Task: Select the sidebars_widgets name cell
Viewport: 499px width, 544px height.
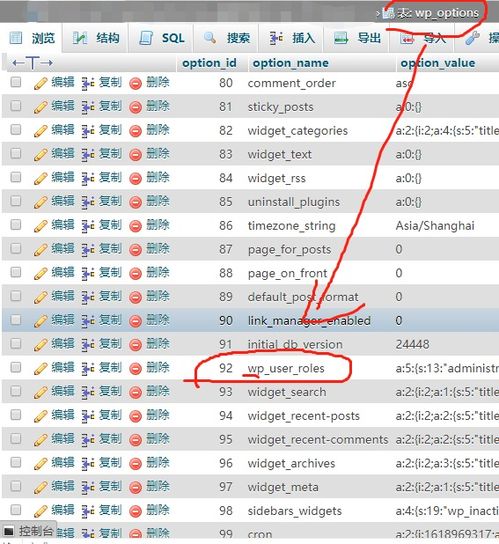Action: pyautogui.click(x=295, y=511)
